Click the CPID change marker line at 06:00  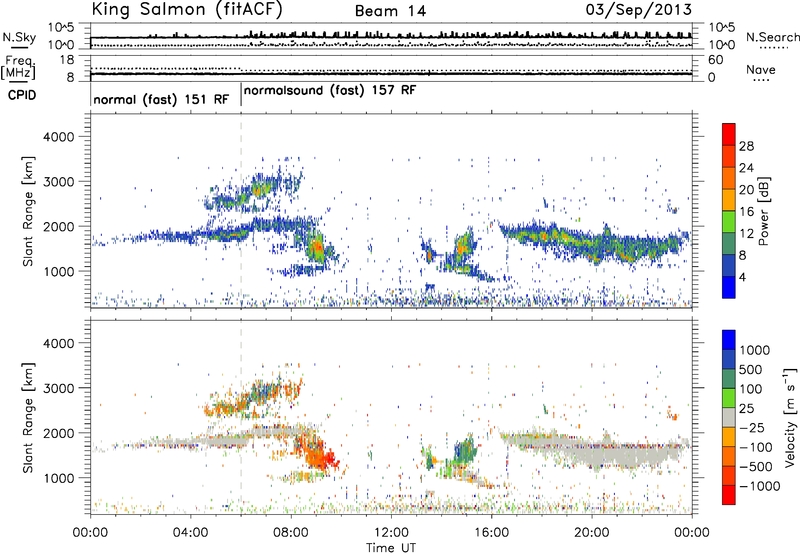coord(241,93)
